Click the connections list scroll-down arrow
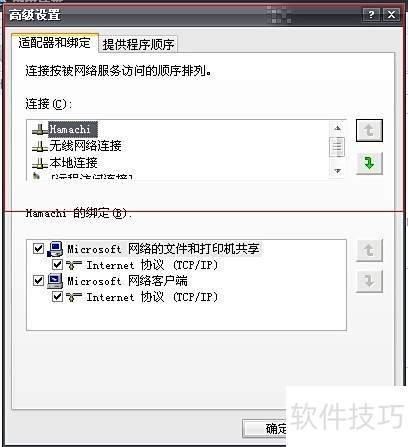 coord(337,171)
